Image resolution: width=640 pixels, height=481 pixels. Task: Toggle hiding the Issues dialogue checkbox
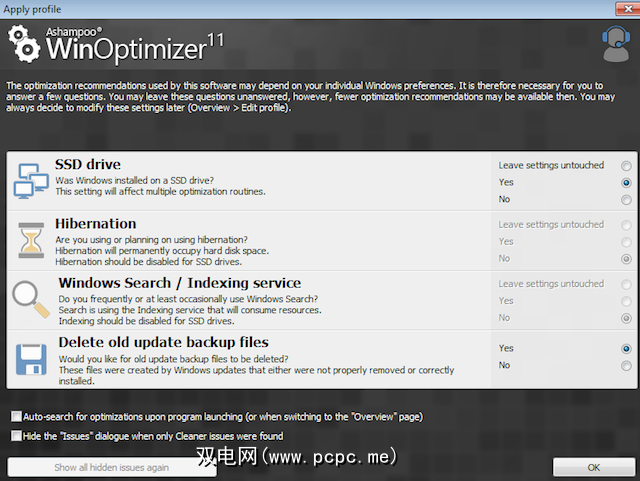tap(16, 436)
